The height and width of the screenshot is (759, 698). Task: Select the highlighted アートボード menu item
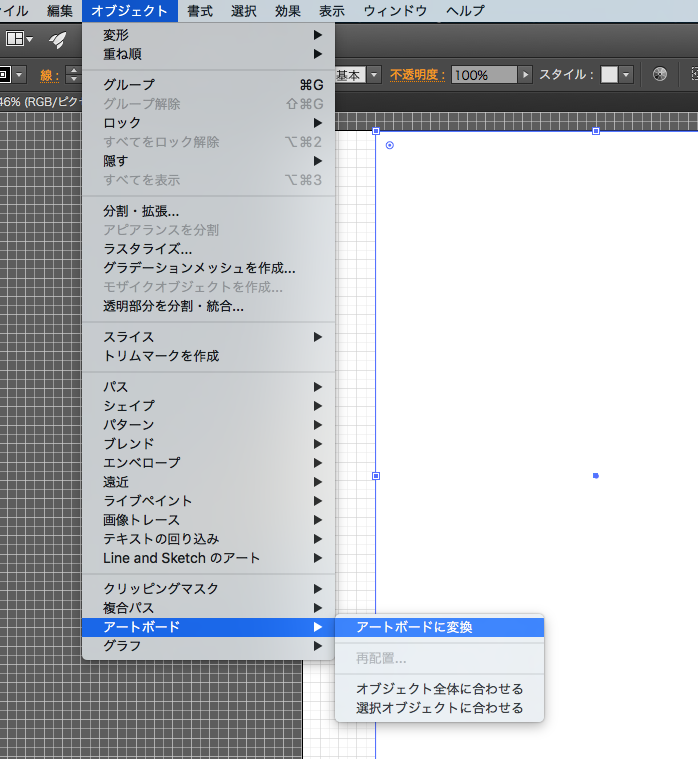click(x=209, y=627)
